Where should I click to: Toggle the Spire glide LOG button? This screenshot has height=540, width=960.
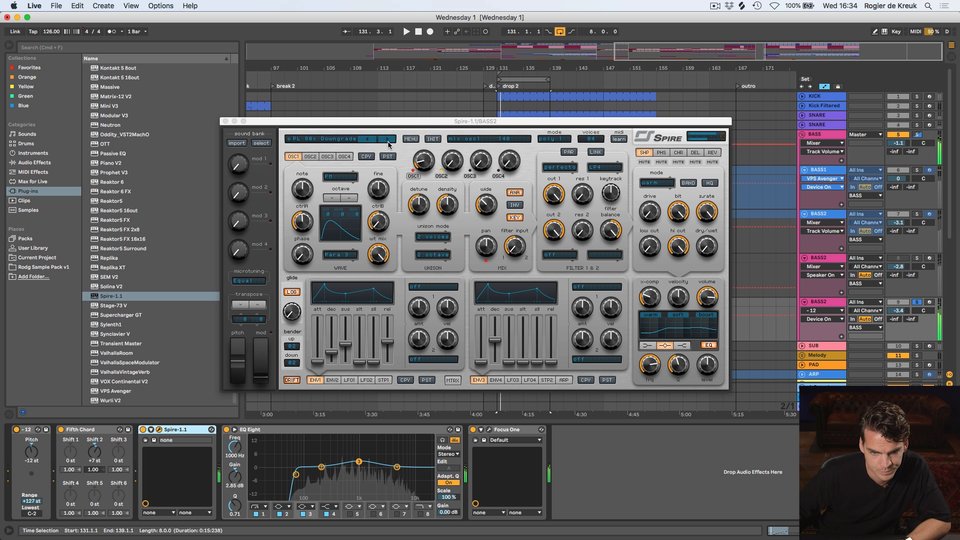click(291, 292)
